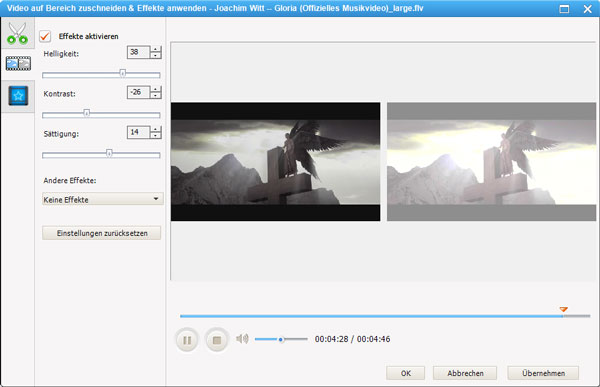Image resolution: width=600 pixels, height=387 pixels.
Task: Increase Helligkeit with the up arrow
Action: pos(156,49)
